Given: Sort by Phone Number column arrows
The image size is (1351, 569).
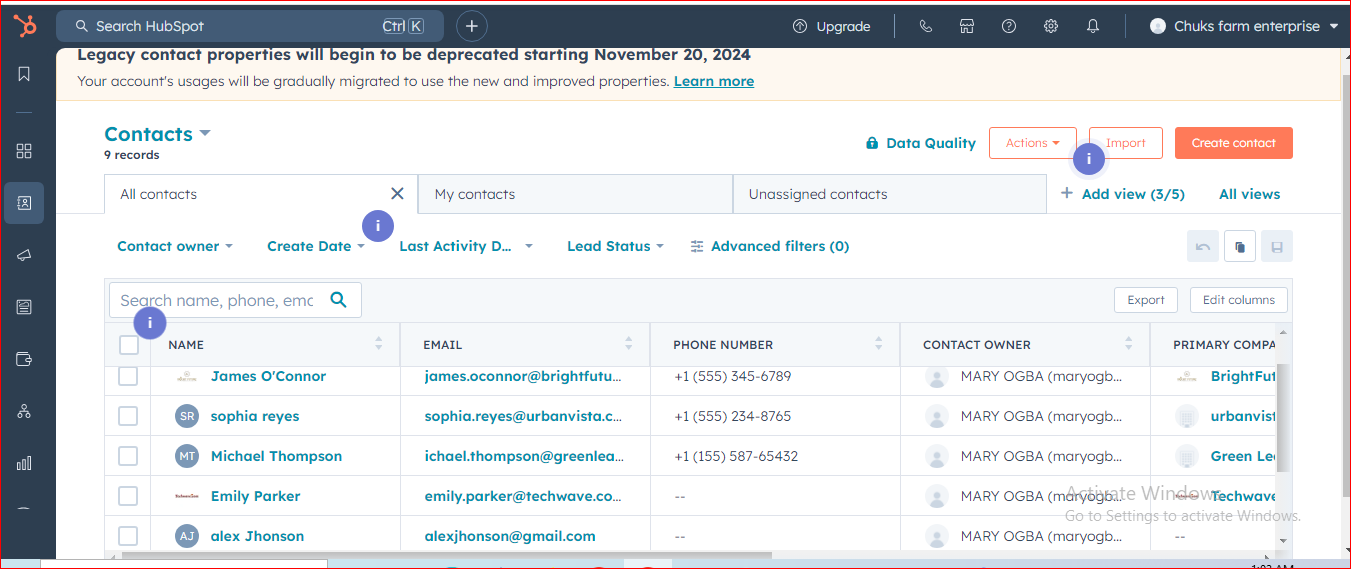Looking at the screenshot, I should pyautogui.click(x=879, y=344).
